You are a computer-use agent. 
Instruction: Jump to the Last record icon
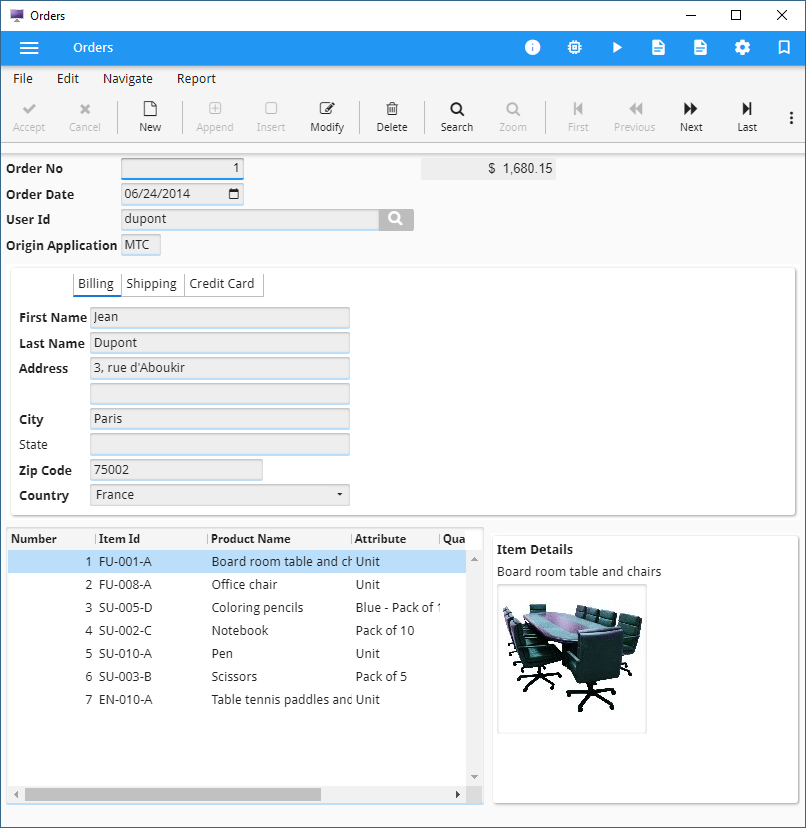[x=746, y=115]
